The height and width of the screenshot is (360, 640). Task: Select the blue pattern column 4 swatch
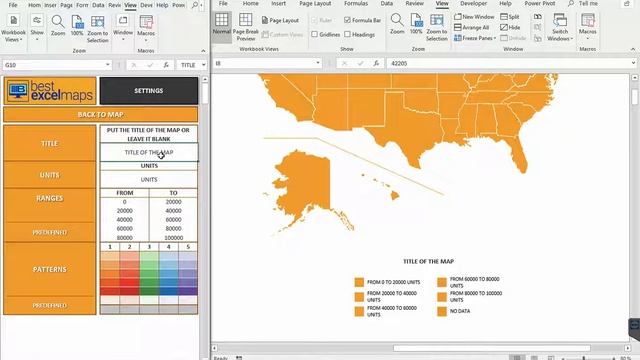tap(168, 273)
